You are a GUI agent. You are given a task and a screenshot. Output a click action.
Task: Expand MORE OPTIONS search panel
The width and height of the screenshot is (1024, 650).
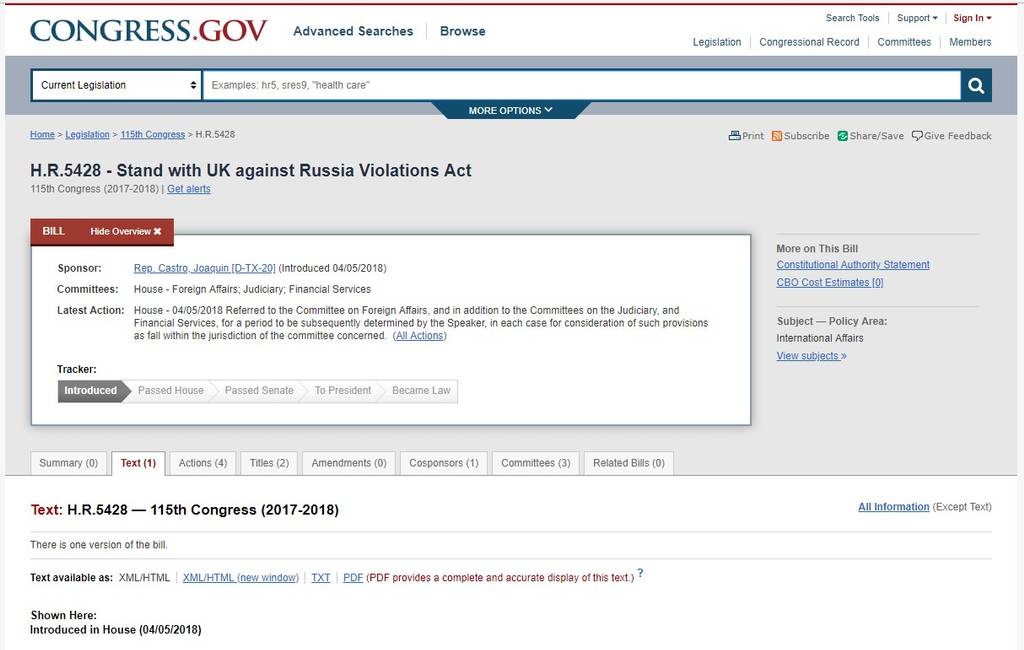pos(510,110)
